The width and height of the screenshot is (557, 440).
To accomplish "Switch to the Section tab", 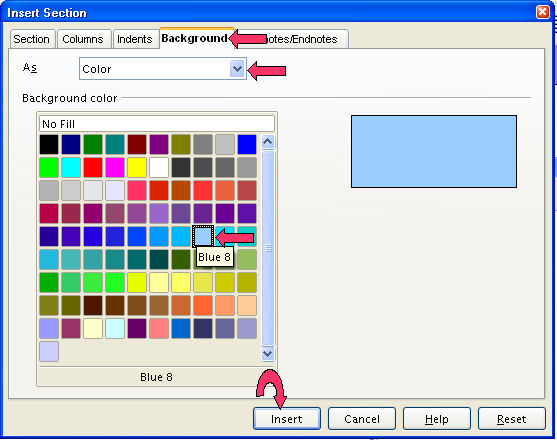I will [x=32, y=39].
